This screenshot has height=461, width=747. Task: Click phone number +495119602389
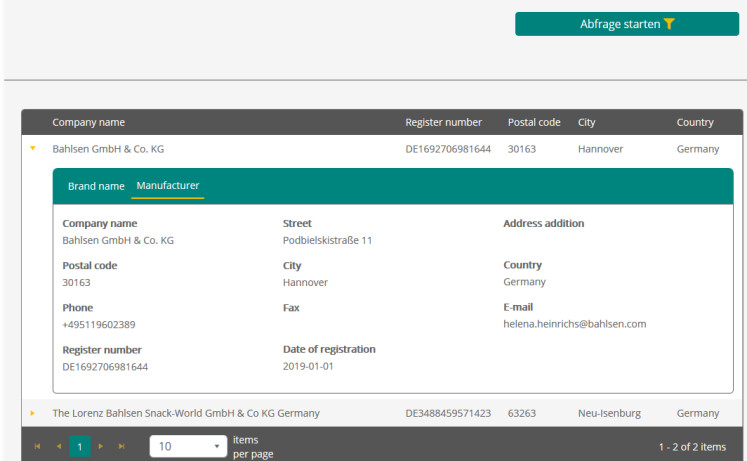tap(99, 325)
